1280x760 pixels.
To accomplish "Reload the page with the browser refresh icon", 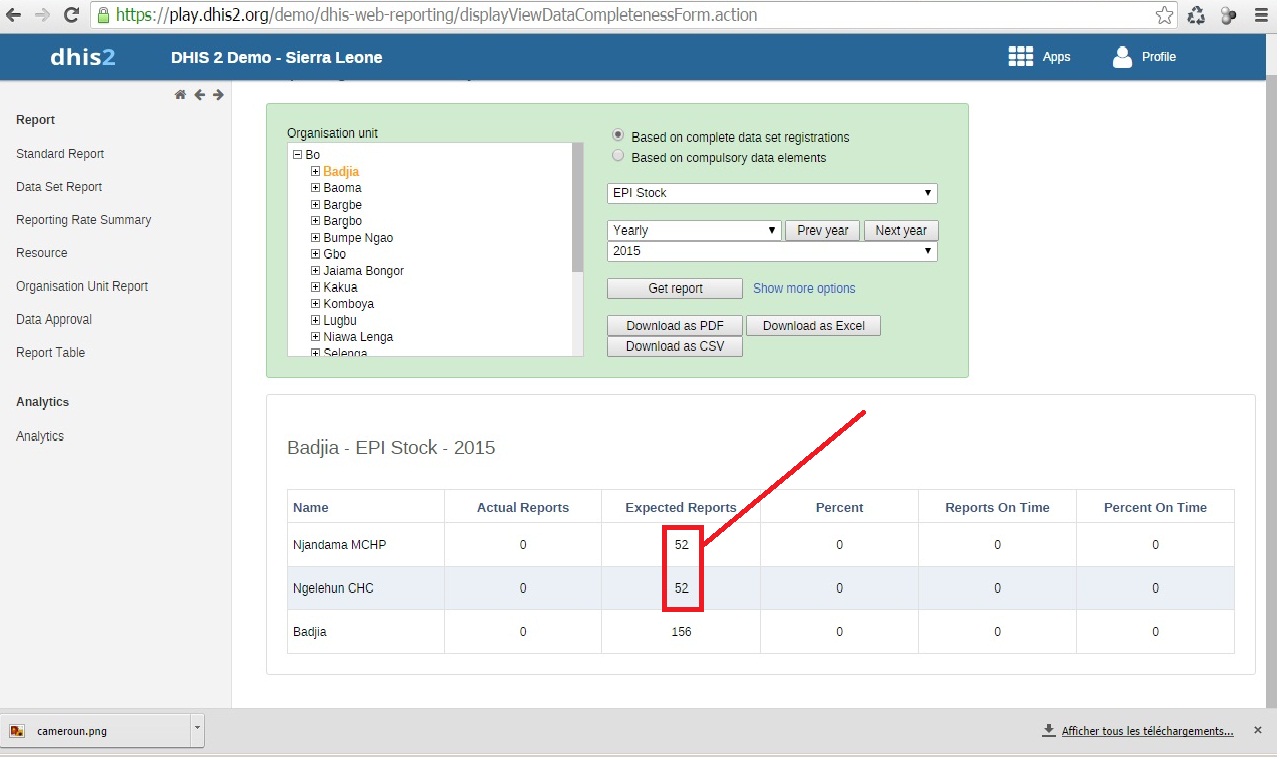I will point(72,15).
